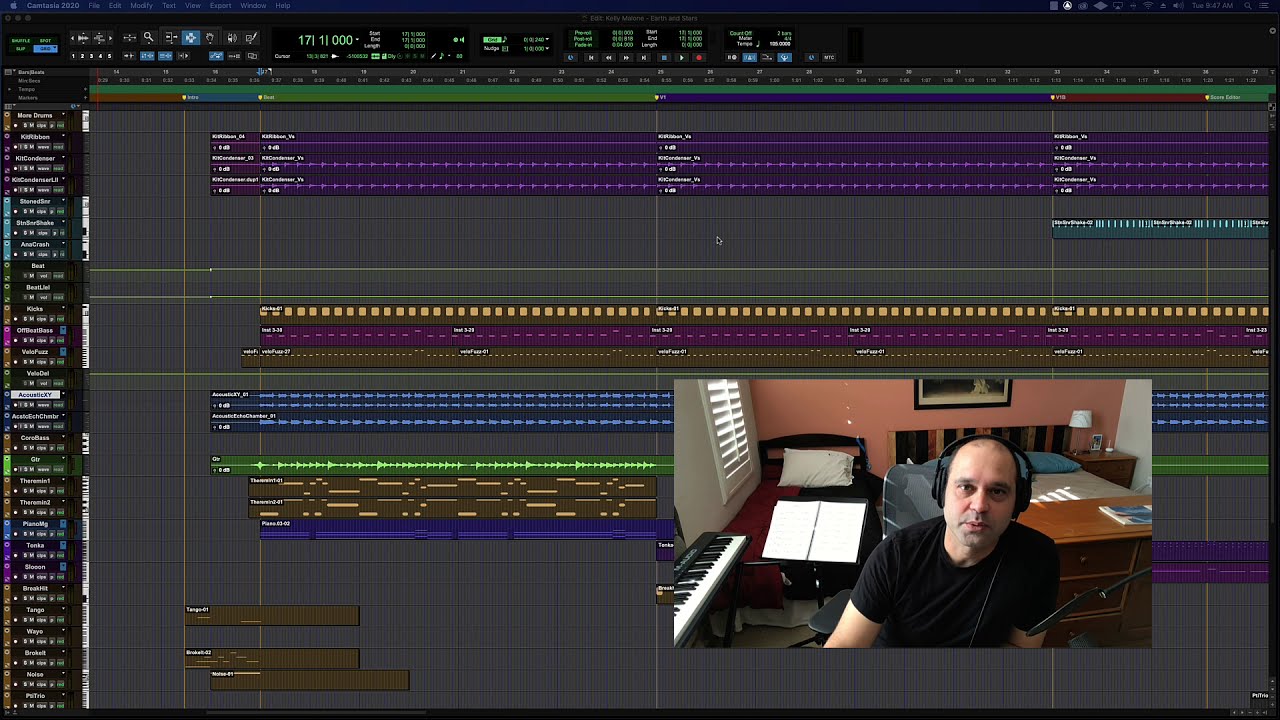
Task: Open the Edit menu
Action: [115, 6]
